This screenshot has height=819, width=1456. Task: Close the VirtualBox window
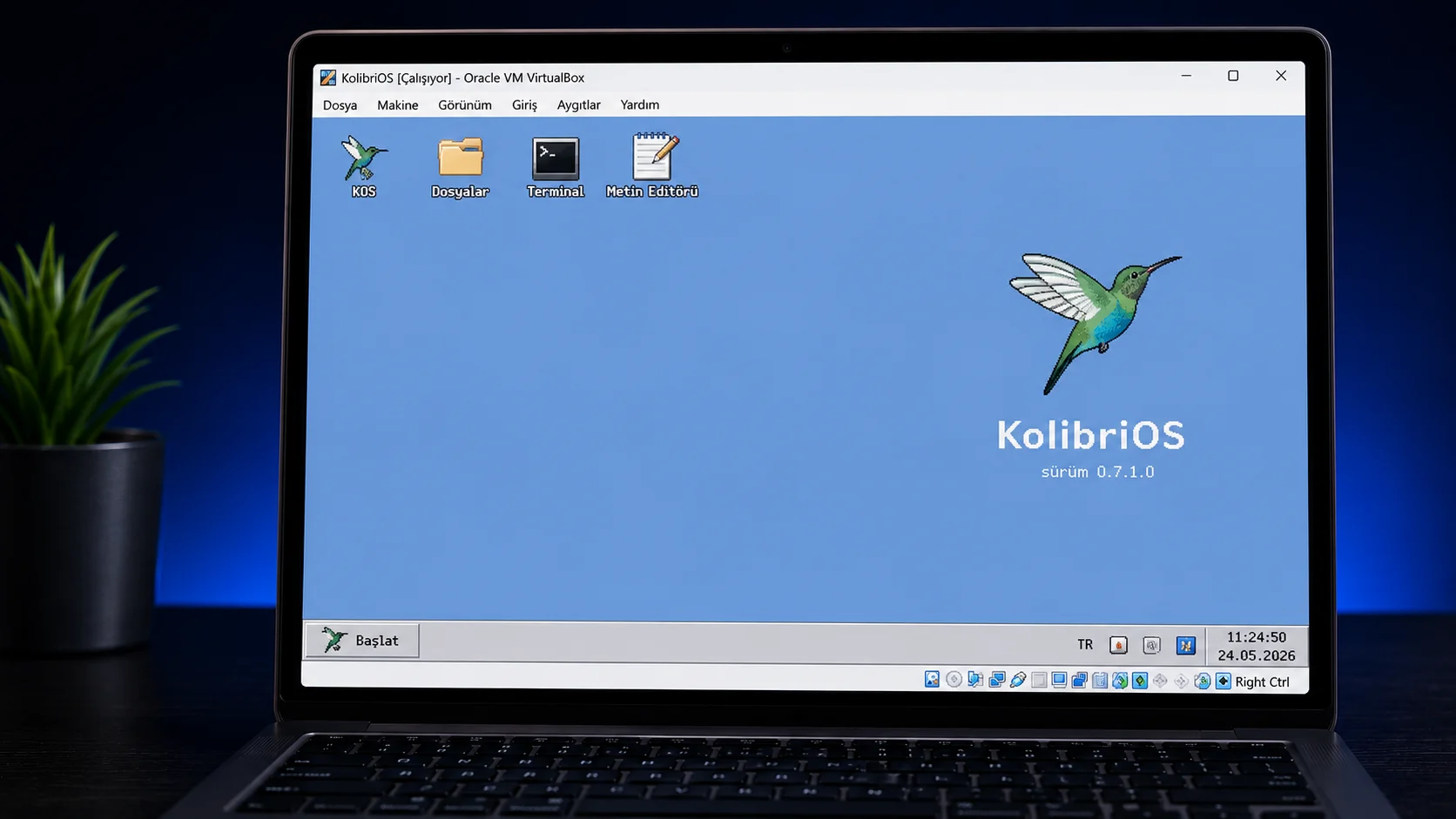[x=1281, y=76]
